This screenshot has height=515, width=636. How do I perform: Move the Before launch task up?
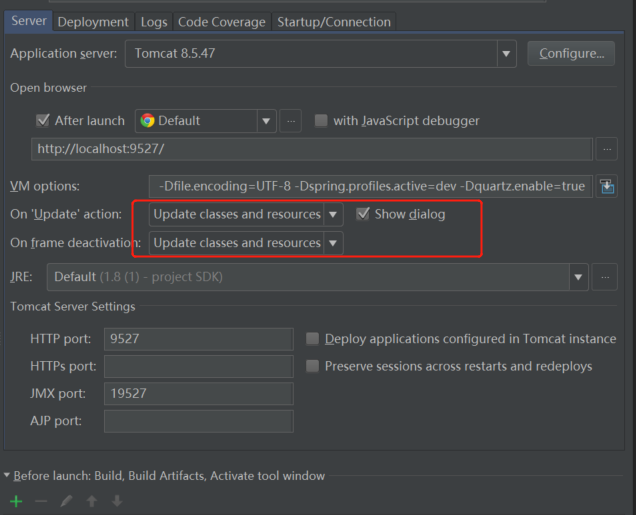[x=92, y=502]
